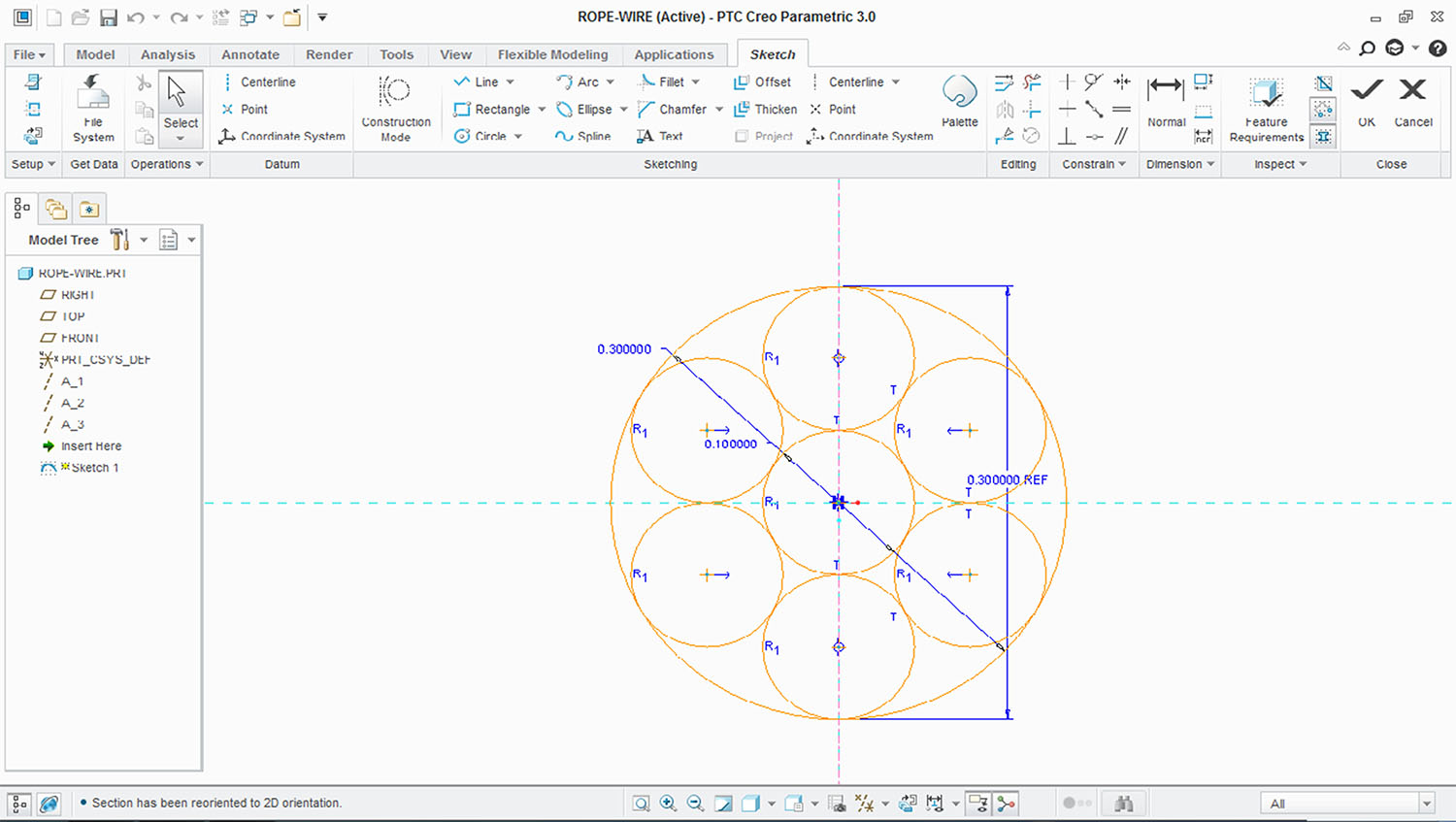Toggle dimension display in status toolbar
Screen dimensions: 1456x822
[x=934, y=803]
